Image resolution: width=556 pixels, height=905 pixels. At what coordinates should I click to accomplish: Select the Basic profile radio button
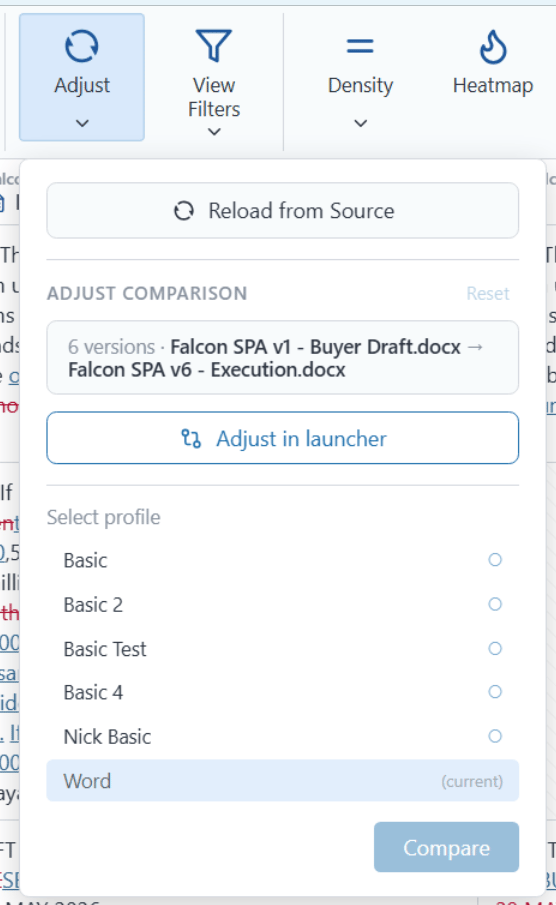click(495, 560)
